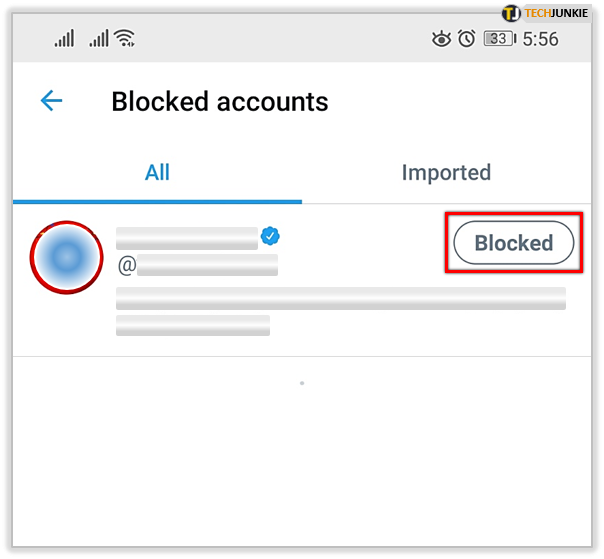Switch to the Imported tab
This screenshot has width=604, height=559.
446,172
